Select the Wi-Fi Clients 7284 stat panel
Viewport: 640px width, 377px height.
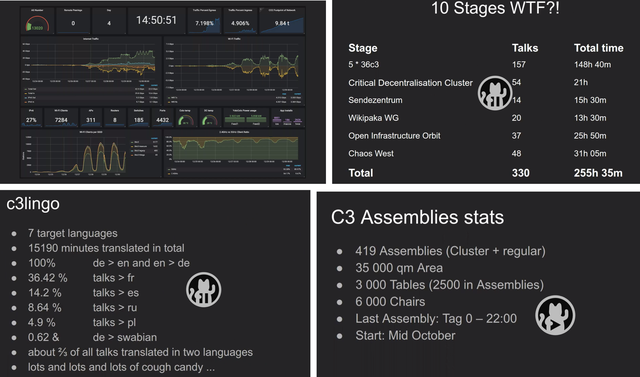click(x=61, y=118)
